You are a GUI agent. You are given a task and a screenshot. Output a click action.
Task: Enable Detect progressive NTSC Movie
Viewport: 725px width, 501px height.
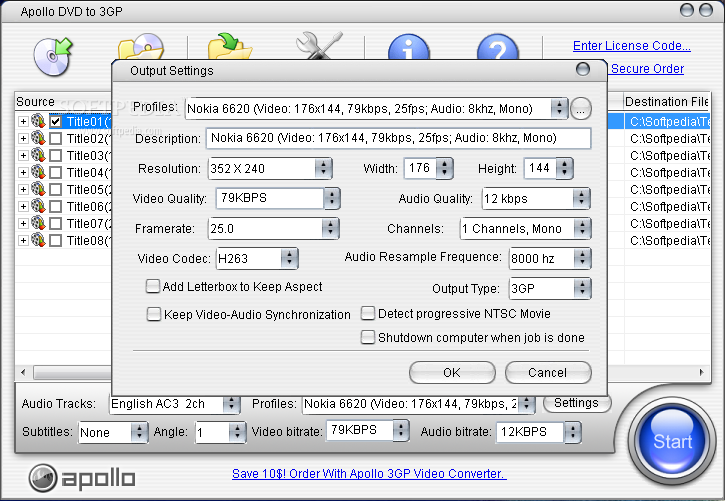coord(368,313)
